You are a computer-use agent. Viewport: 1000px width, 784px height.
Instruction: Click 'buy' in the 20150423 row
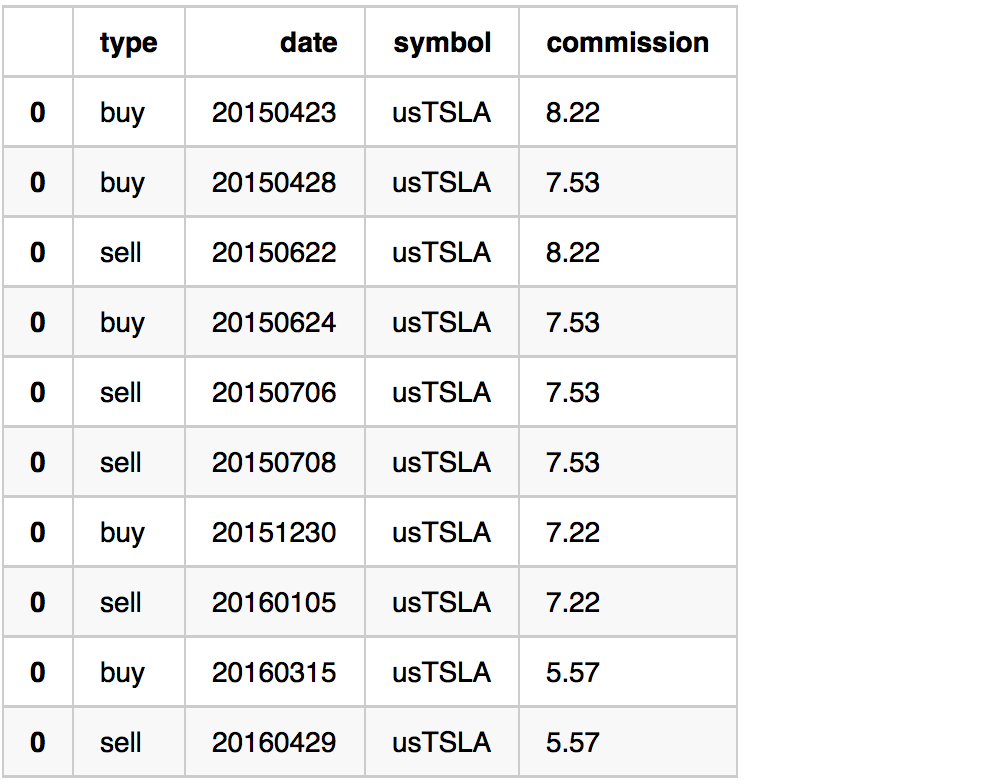(x=122, y=114)
